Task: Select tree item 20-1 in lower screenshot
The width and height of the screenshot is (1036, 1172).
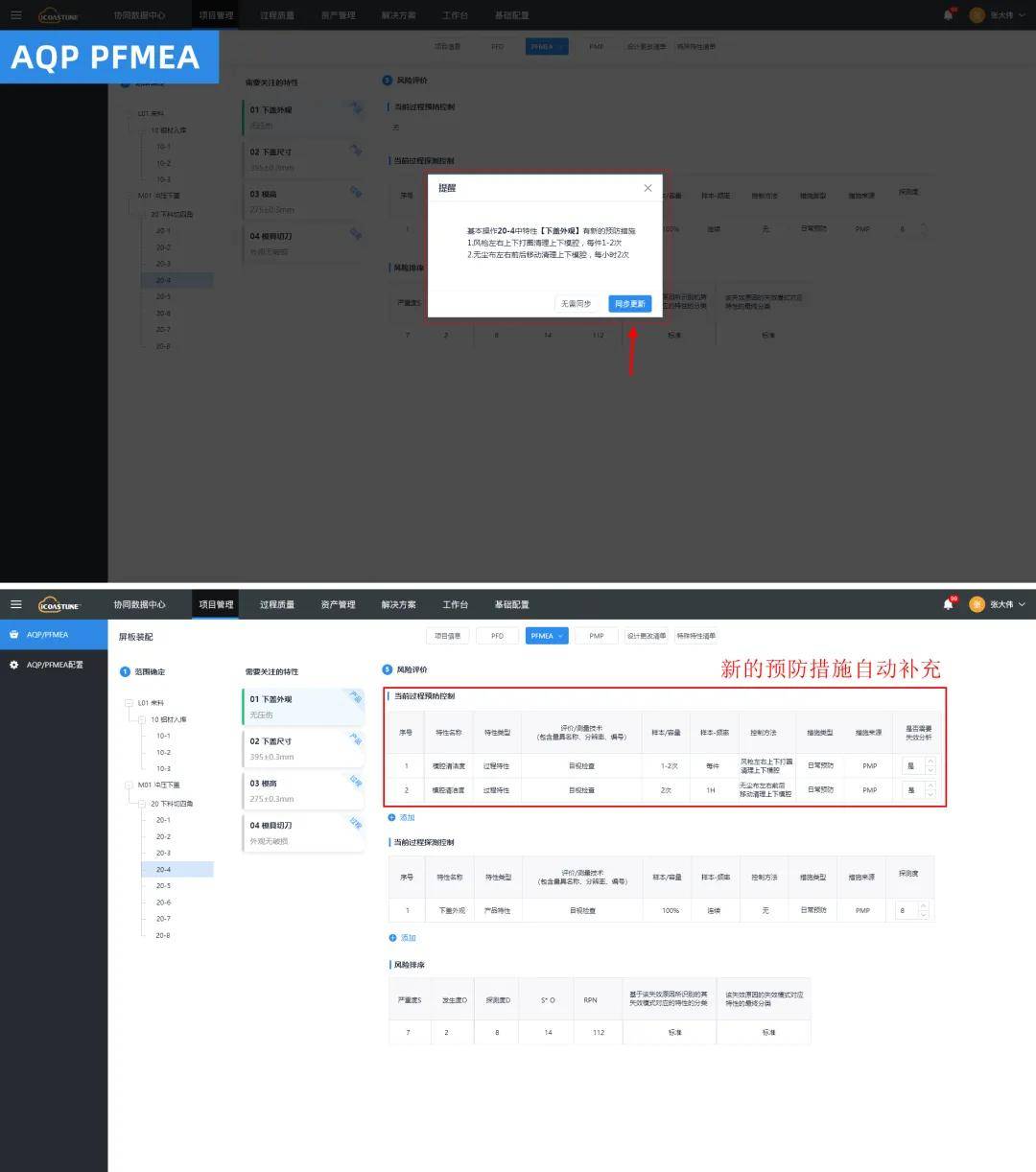Action: (x=163, y=820)
